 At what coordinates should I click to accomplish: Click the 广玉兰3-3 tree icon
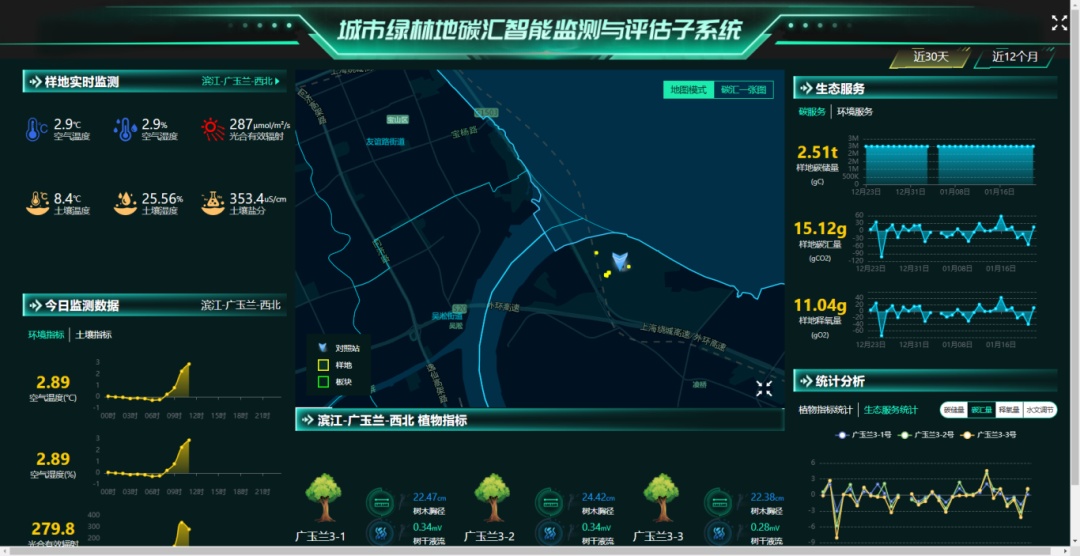coord(661,497)
